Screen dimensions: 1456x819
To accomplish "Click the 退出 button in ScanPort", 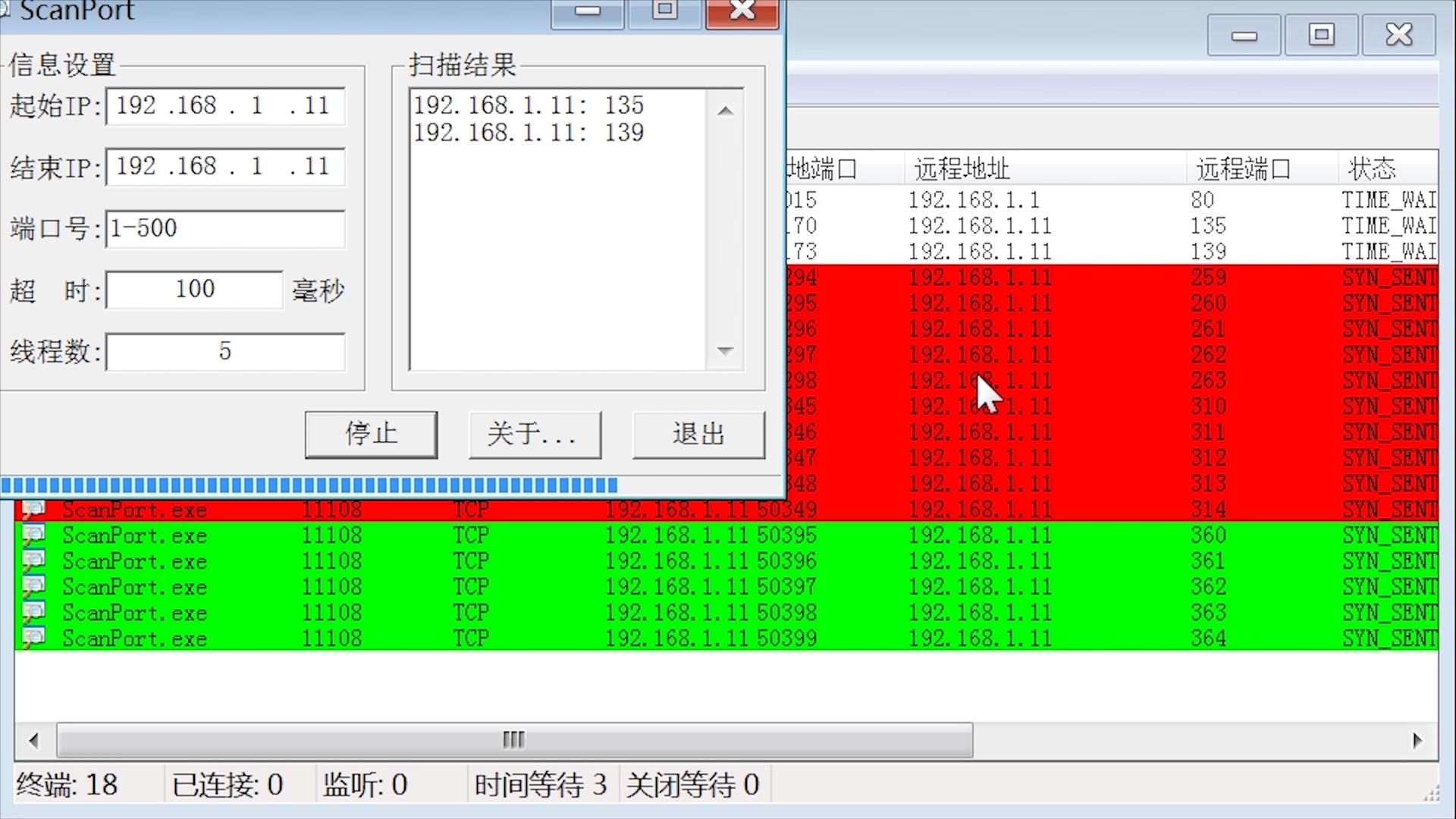I will pyautogui.click(x=698, y=435).
